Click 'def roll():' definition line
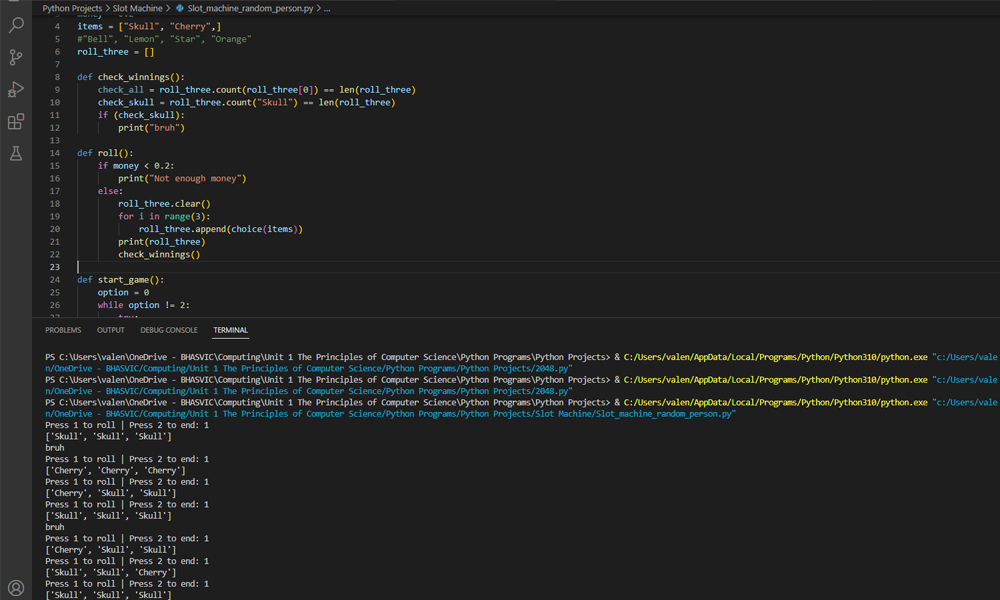Screen dimensions: 1000x600 [x=105, y=153]
